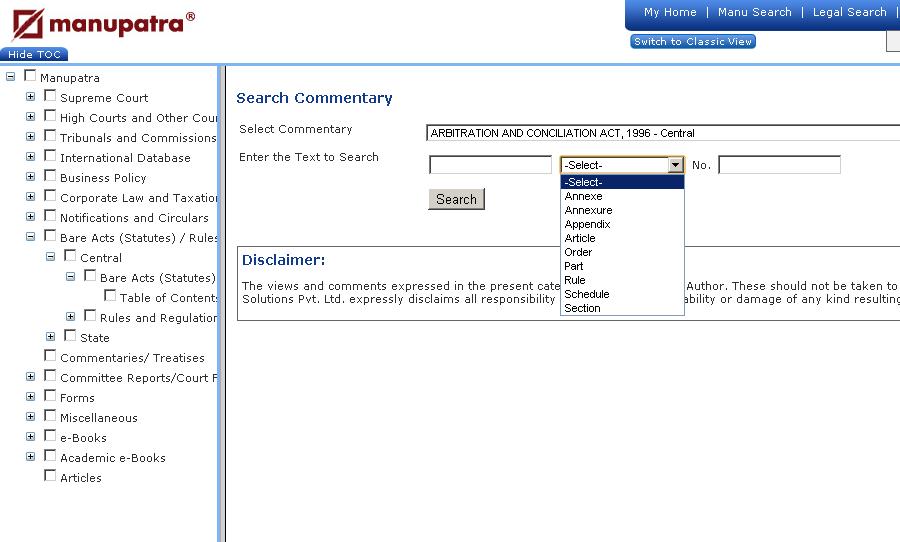Open the Select Commentary dropdown
The height and width of the screenshot is (542, 900).
(x=663, y=133)
